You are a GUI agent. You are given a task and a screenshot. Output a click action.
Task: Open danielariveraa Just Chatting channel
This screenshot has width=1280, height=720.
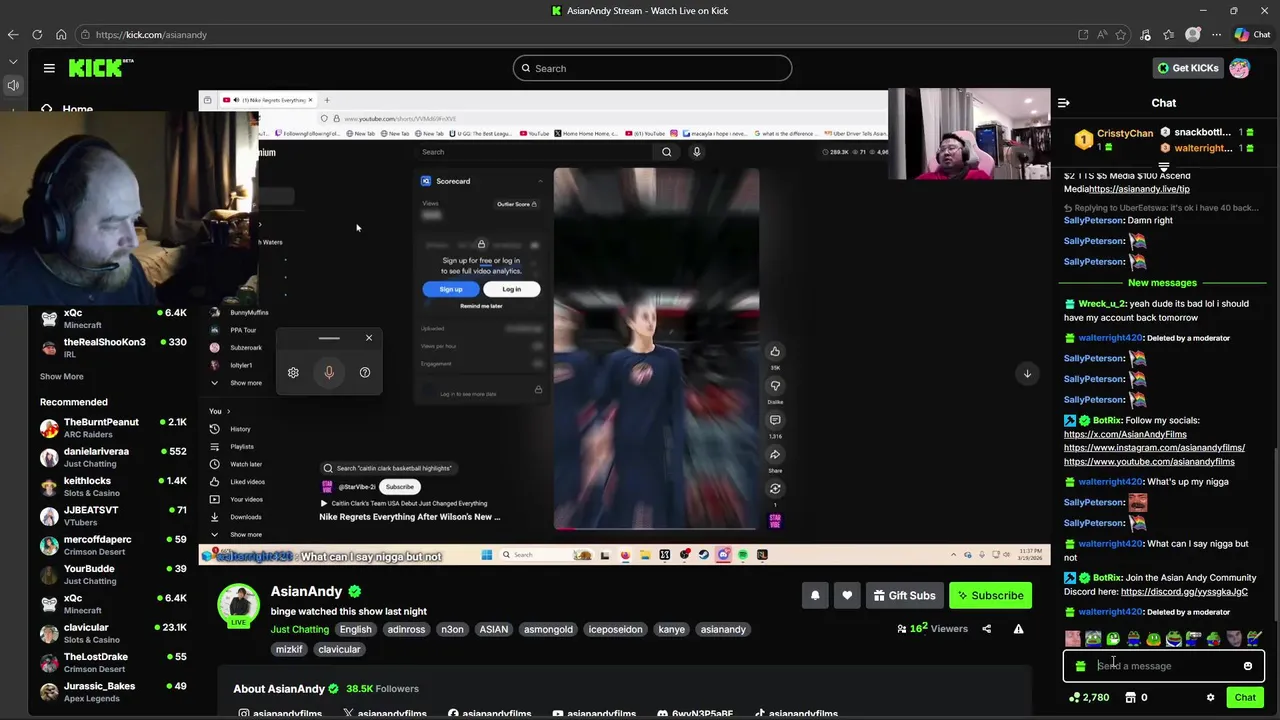113,457
